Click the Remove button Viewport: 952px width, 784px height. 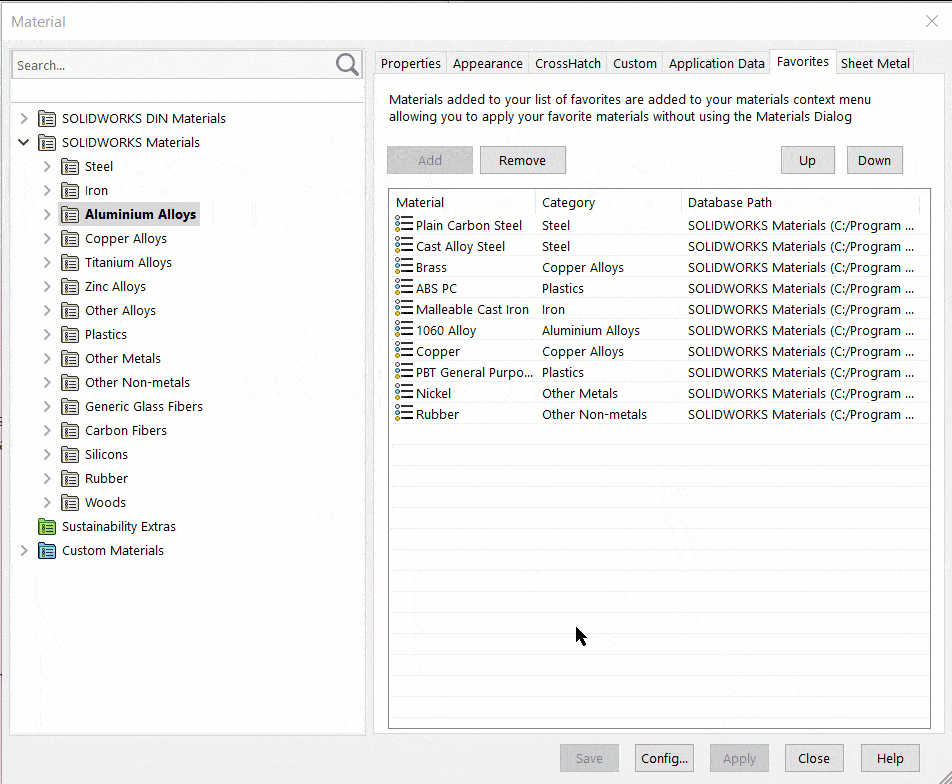pyautogui.click(x=523, y=160)
